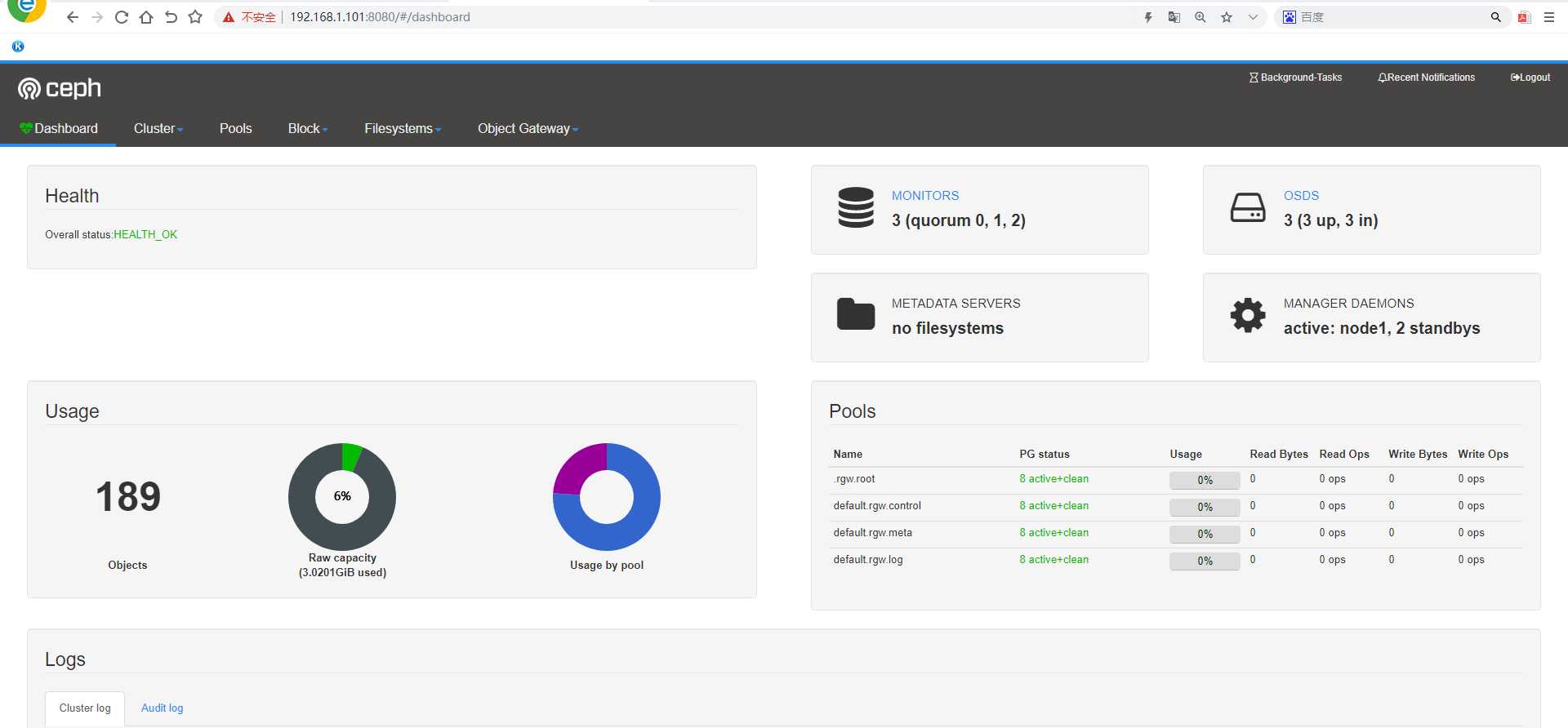Click the 189 Objects count
This screenshot has height=728, width=1568.
[128, 496]
